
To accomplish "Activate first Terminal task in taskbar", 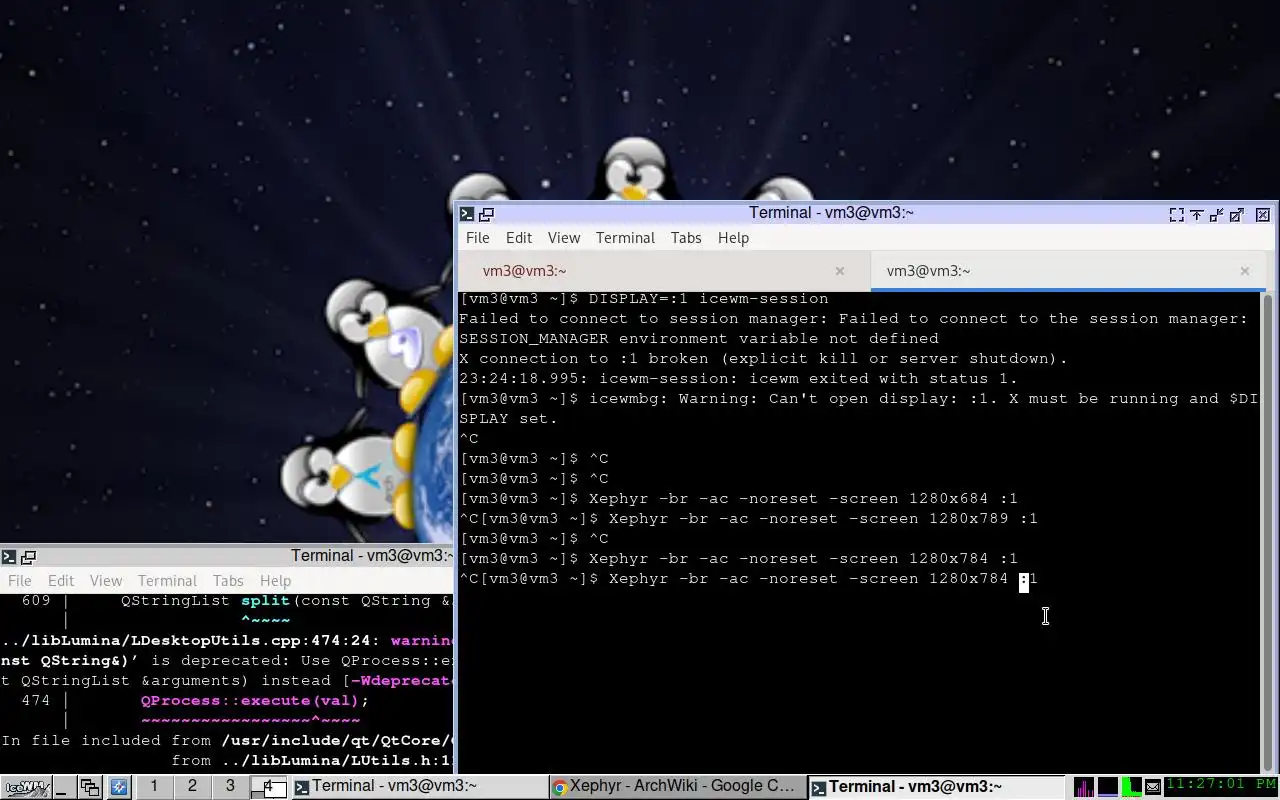I will [418, 787].
